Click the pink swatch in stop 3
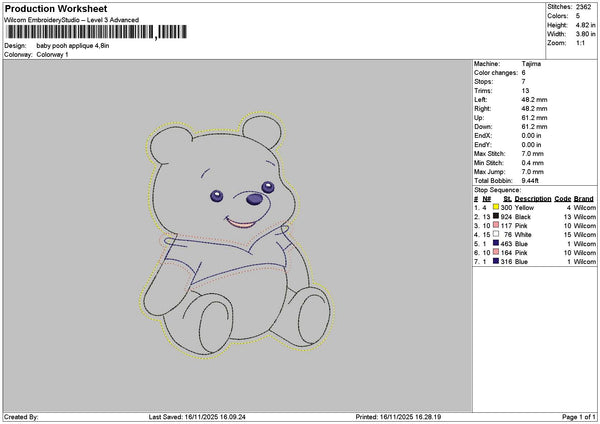 click(x=496, y=225)
